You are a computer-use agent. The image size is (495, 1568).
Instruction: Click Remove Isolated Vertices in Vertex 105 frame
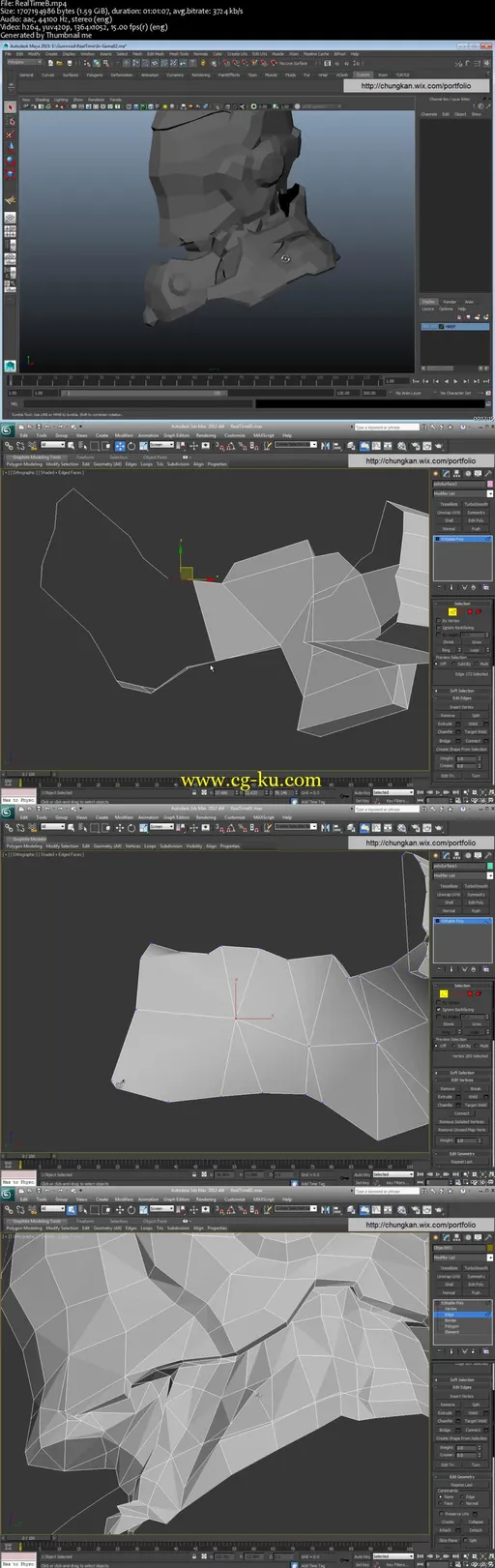(462, 1122)
